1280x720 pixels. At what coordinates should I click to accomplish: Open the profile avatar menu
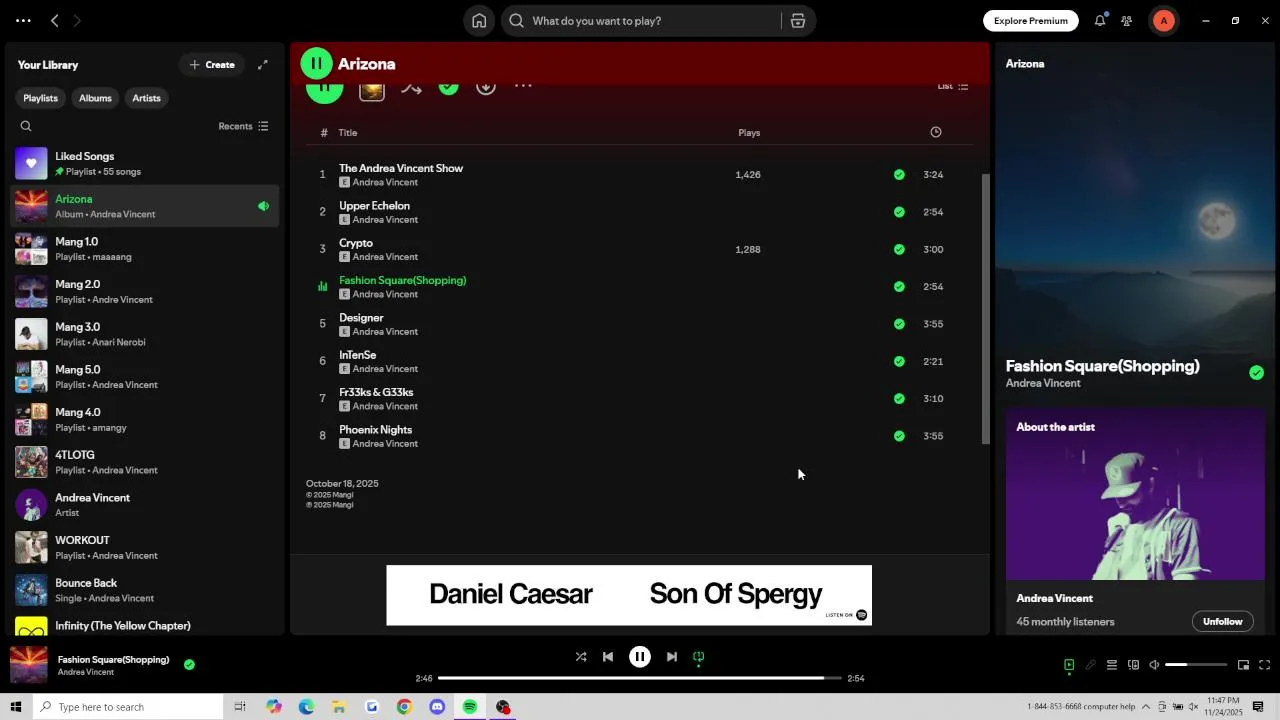(x=1163, y=20)
